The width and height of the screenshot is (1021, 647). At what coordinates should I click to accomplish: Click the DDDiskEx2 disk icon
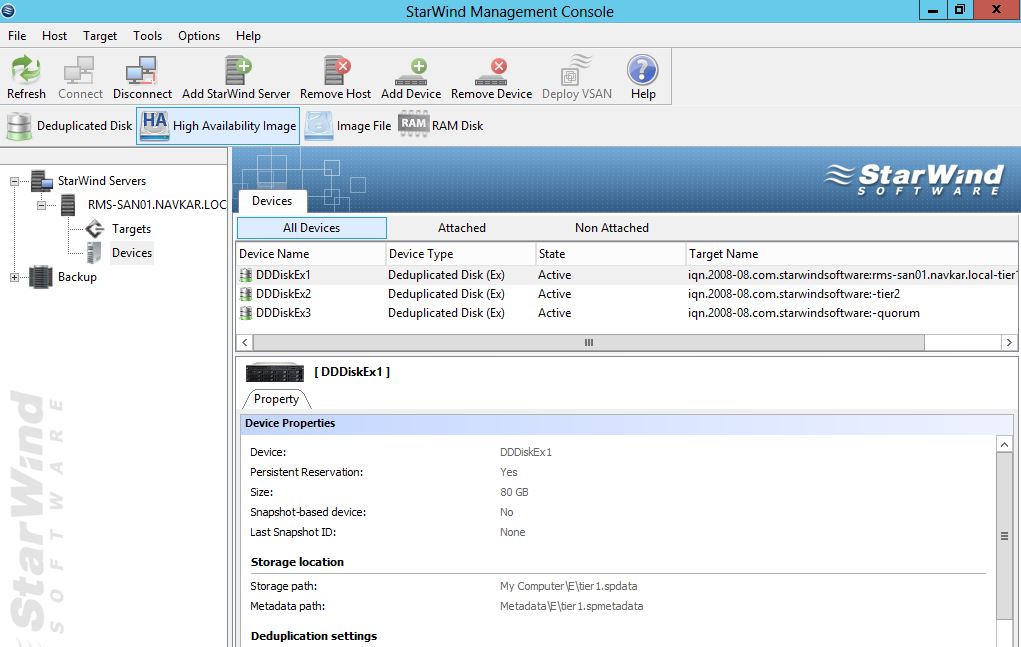coord(245,294)
